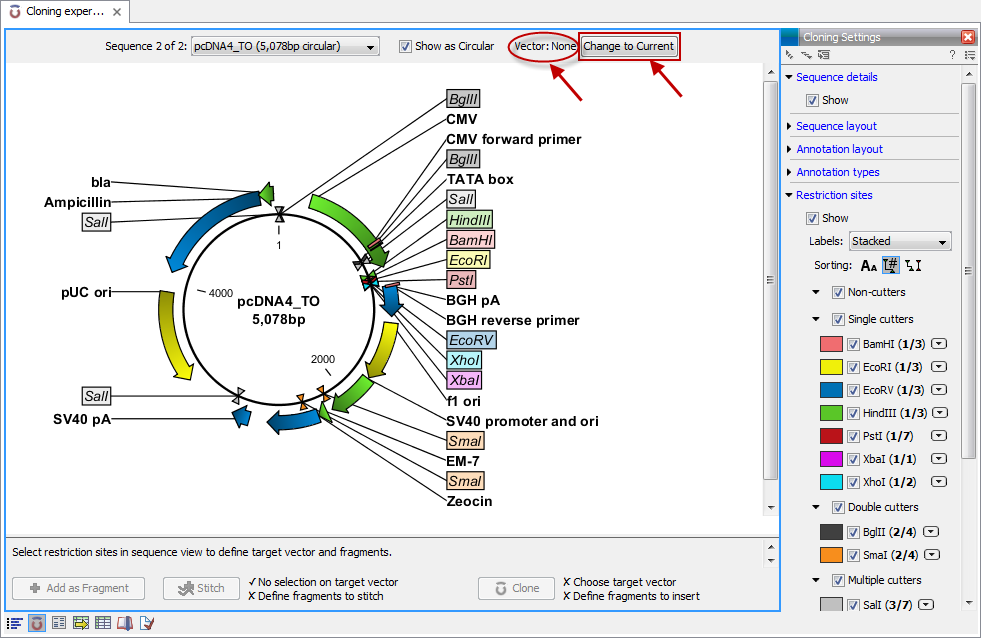Toggle the BamHI enzyme checkbox
Viewport: 981px width, 638px height.
click(x=854, y=344)
